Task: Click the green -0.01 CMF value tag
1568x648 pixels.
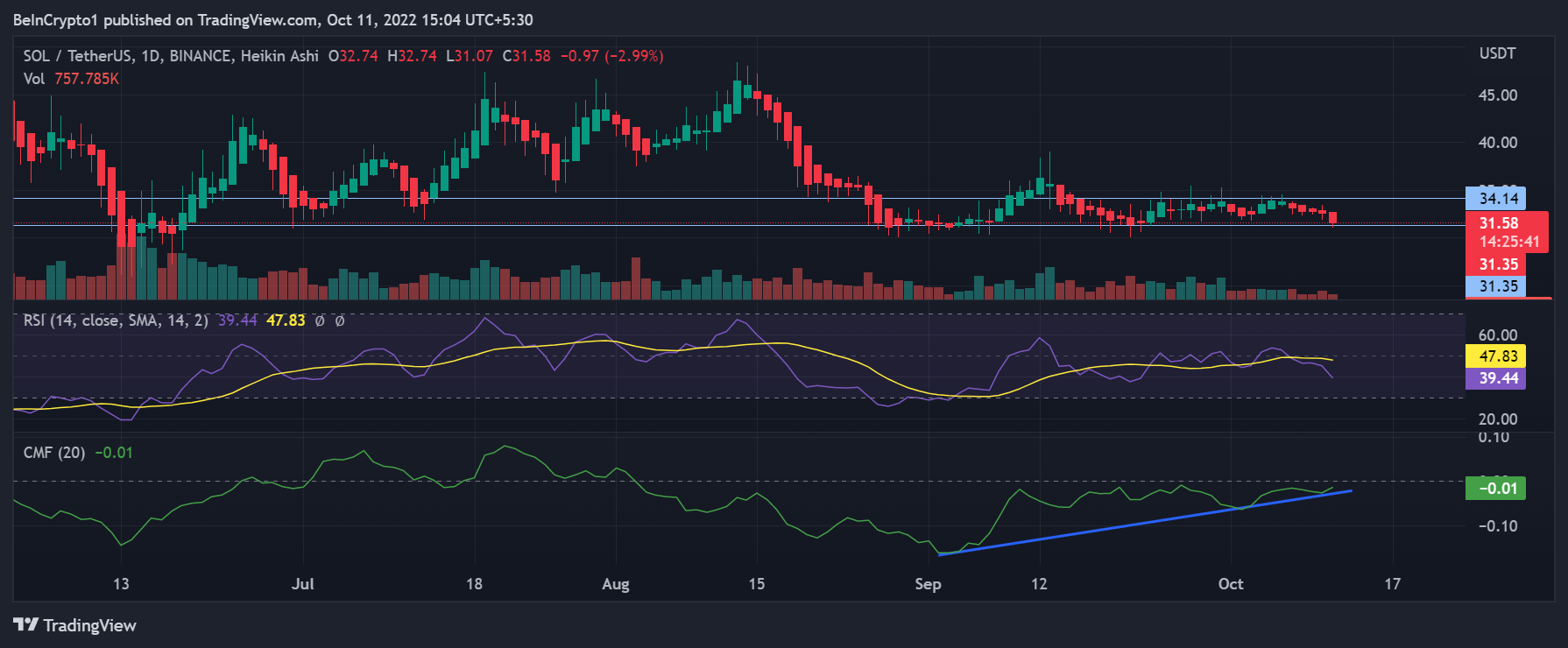Action: (1496, 489)
